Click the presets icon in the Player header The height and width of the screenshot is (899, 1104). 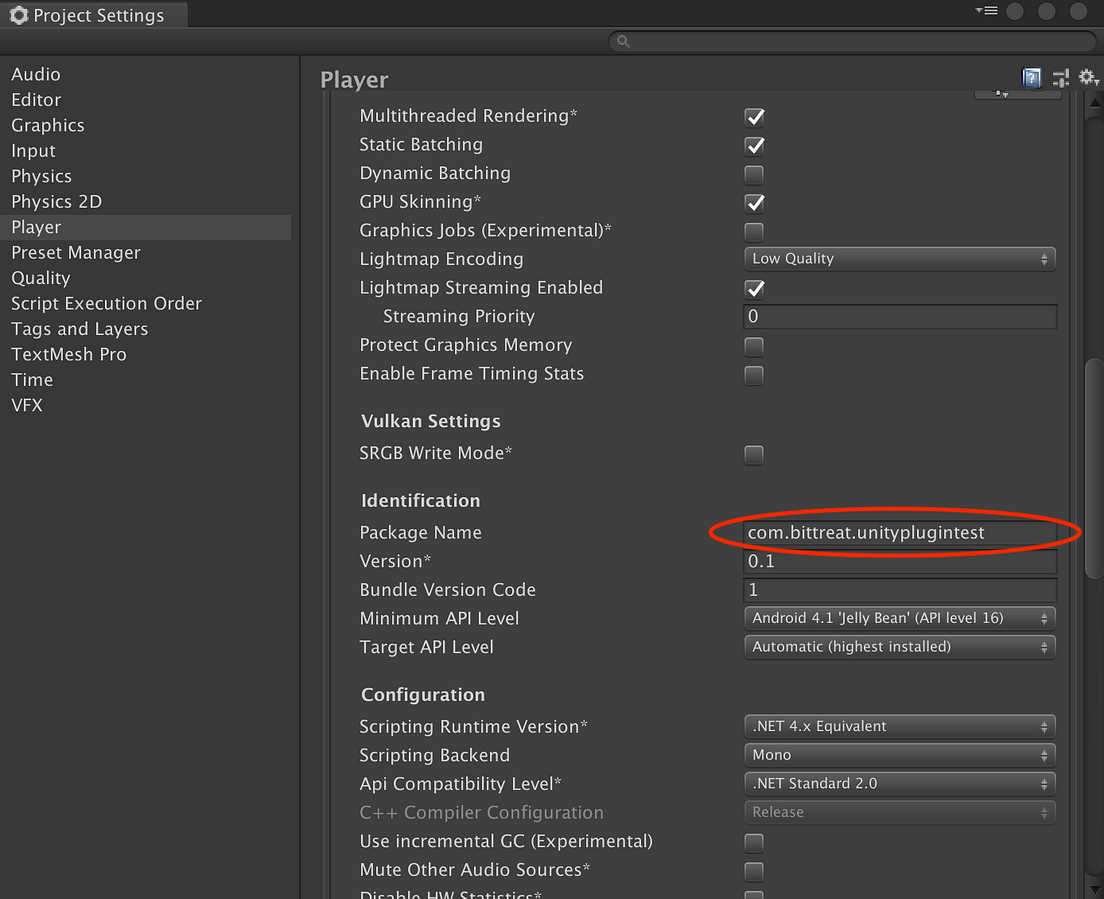(1060, 77)
